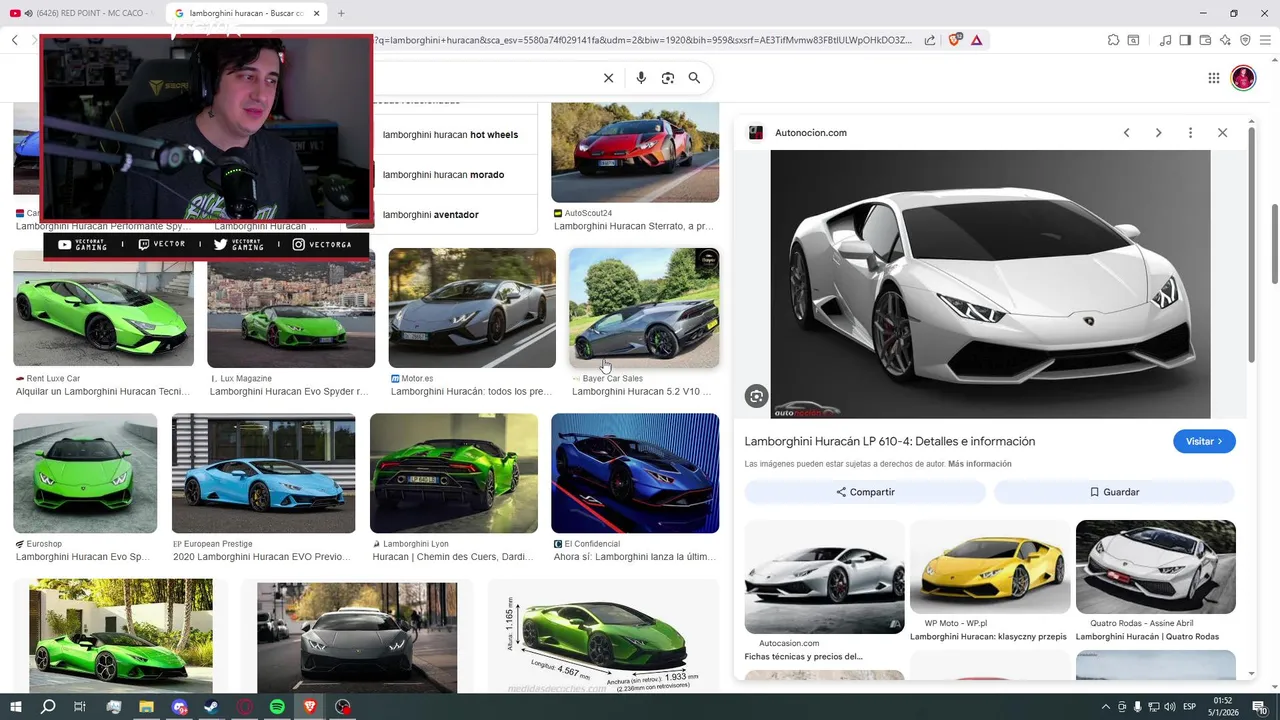Open the European Prestige blue Huracan image
Image resolution: width=1280 pixels, height=720 pixels.
click(263, 473)
